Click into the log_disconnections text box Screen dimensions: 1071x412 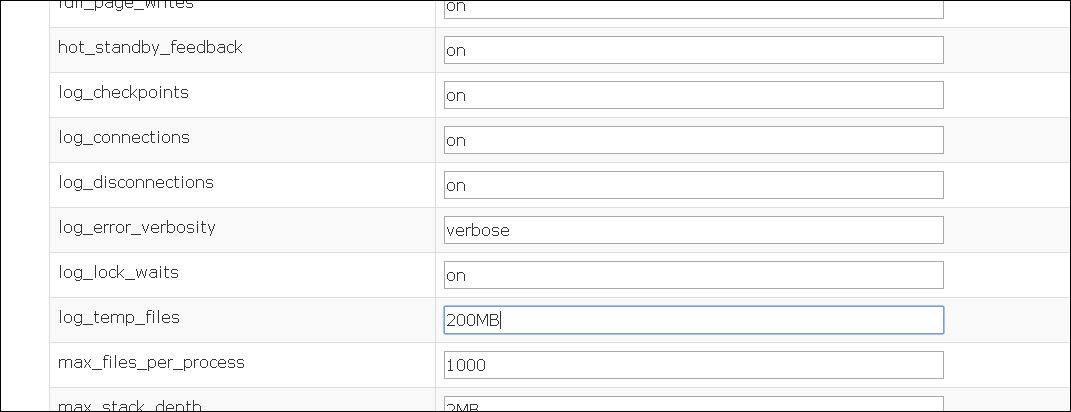coord(693,185)
